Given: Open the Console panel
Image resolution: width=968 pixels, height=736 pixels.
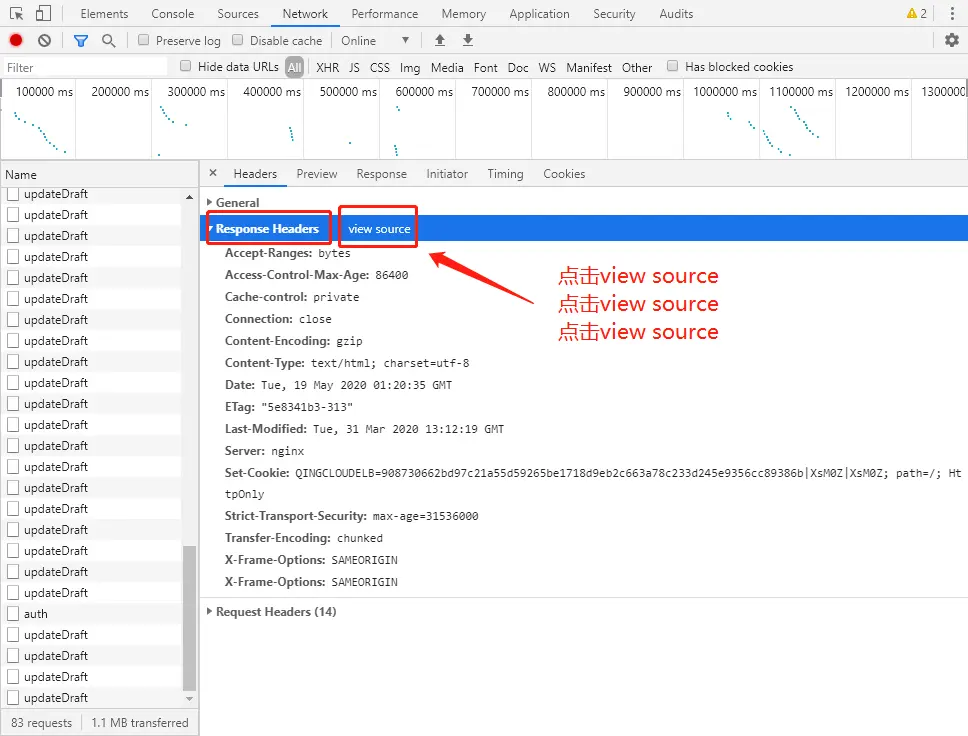Looking at the screenshot, I should tap(173, 14).
